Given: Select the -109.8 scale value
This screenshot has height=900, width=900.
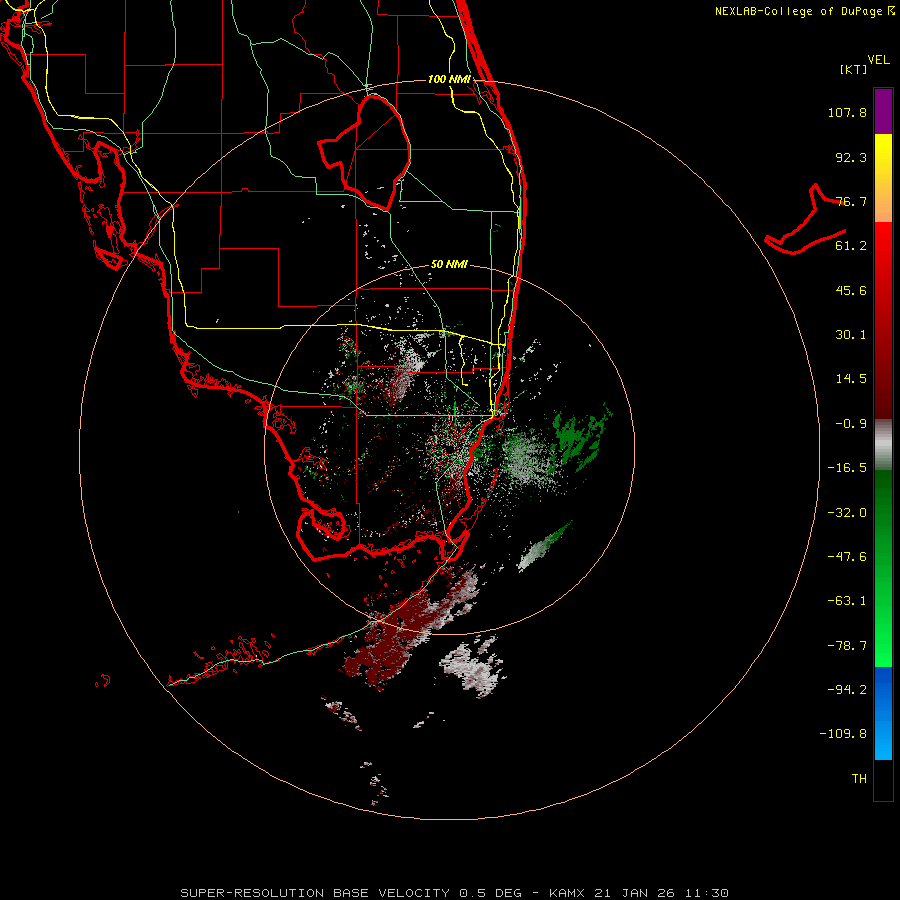Looking at the screenshot, I should pos(843,734).
